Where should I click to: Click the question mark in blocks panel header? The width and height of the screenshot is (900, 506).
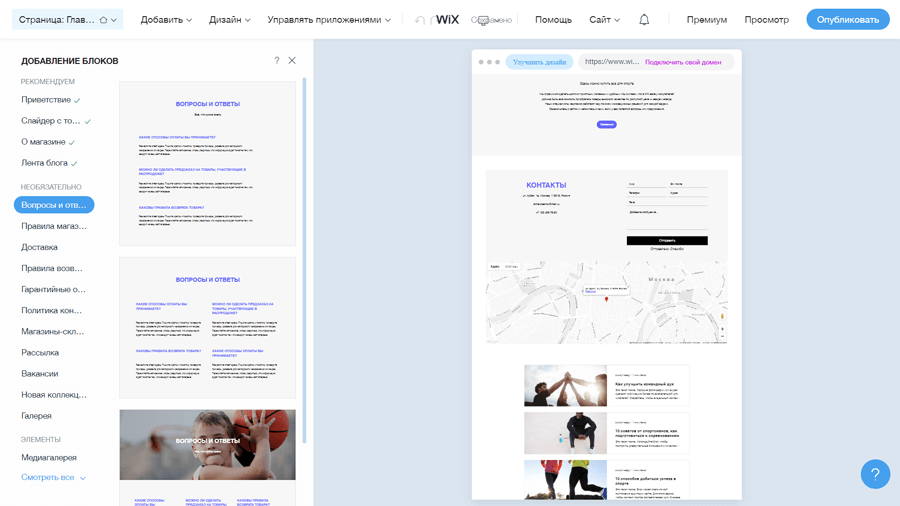pos(277,61)
